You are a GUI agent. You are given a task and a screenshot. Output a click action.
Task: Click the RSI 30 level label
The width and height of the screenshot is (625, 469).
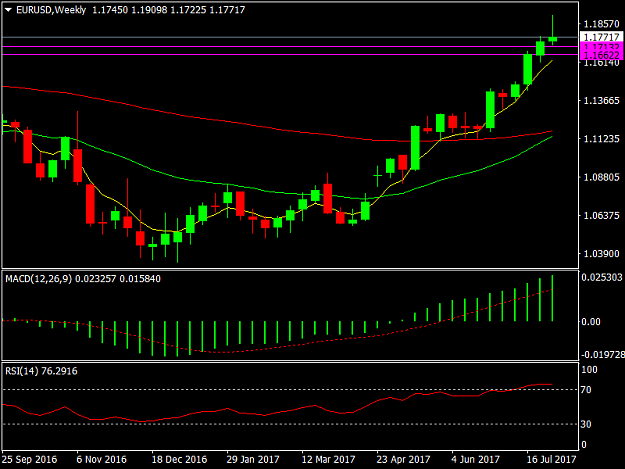[586, 424]
